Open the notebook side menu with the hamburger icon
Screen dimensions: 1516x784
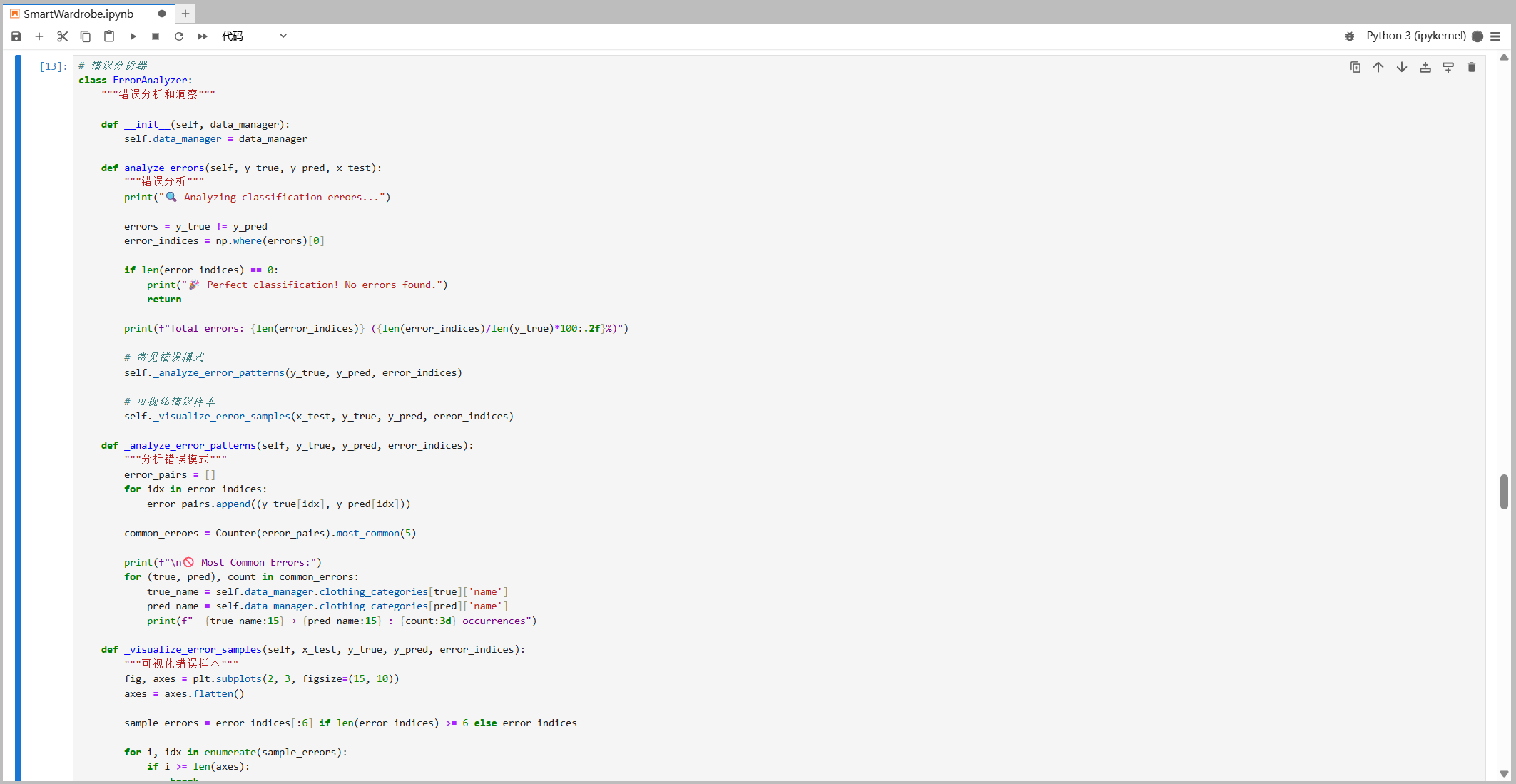point(1495,36)
